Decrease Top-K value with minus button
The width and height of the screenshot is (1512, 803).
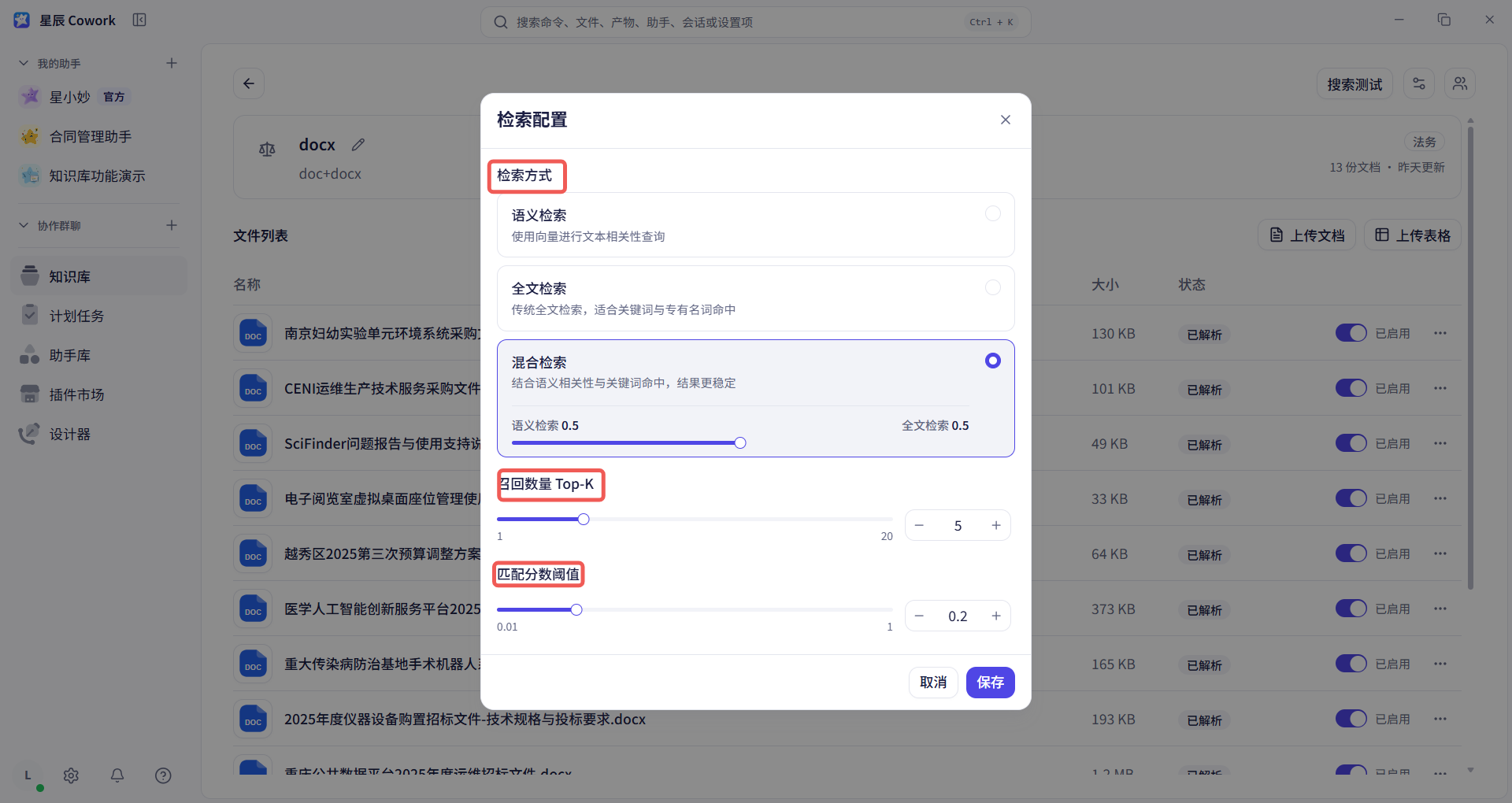tap(919, 525)
